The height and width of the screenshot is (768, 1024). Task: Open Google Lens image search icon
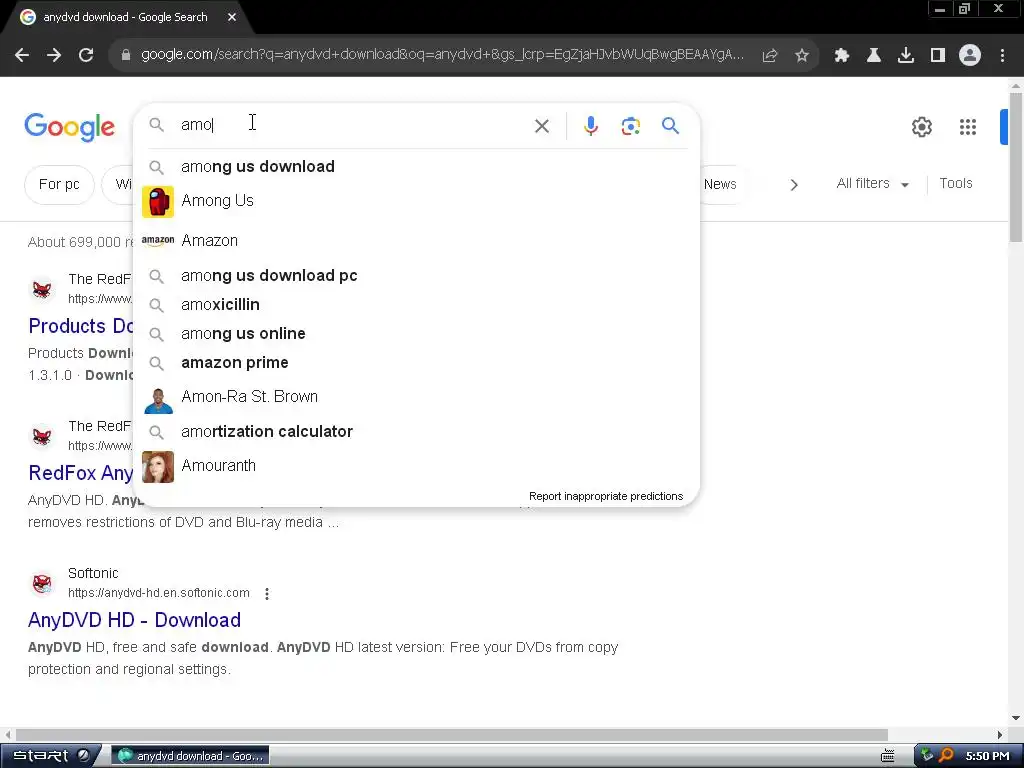click(x=631, y=126)
